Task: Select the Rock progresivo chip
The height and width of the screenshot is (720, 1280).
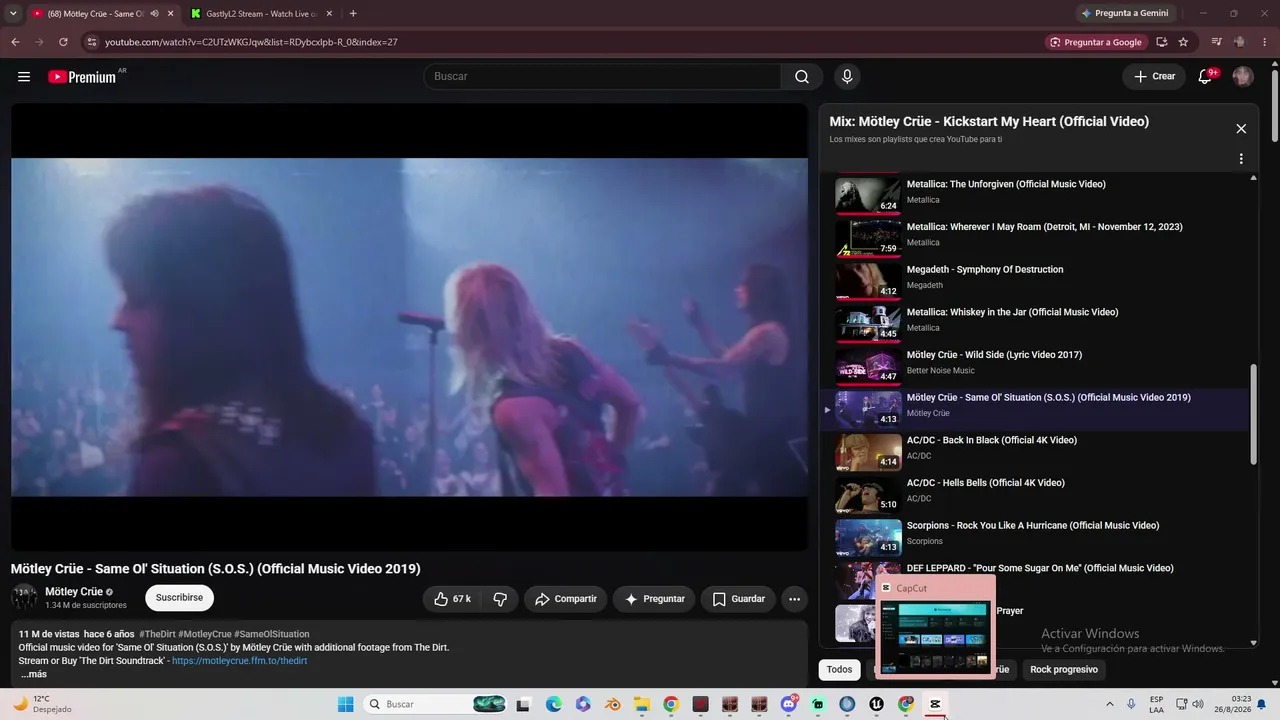Action: click(1064, 669)
